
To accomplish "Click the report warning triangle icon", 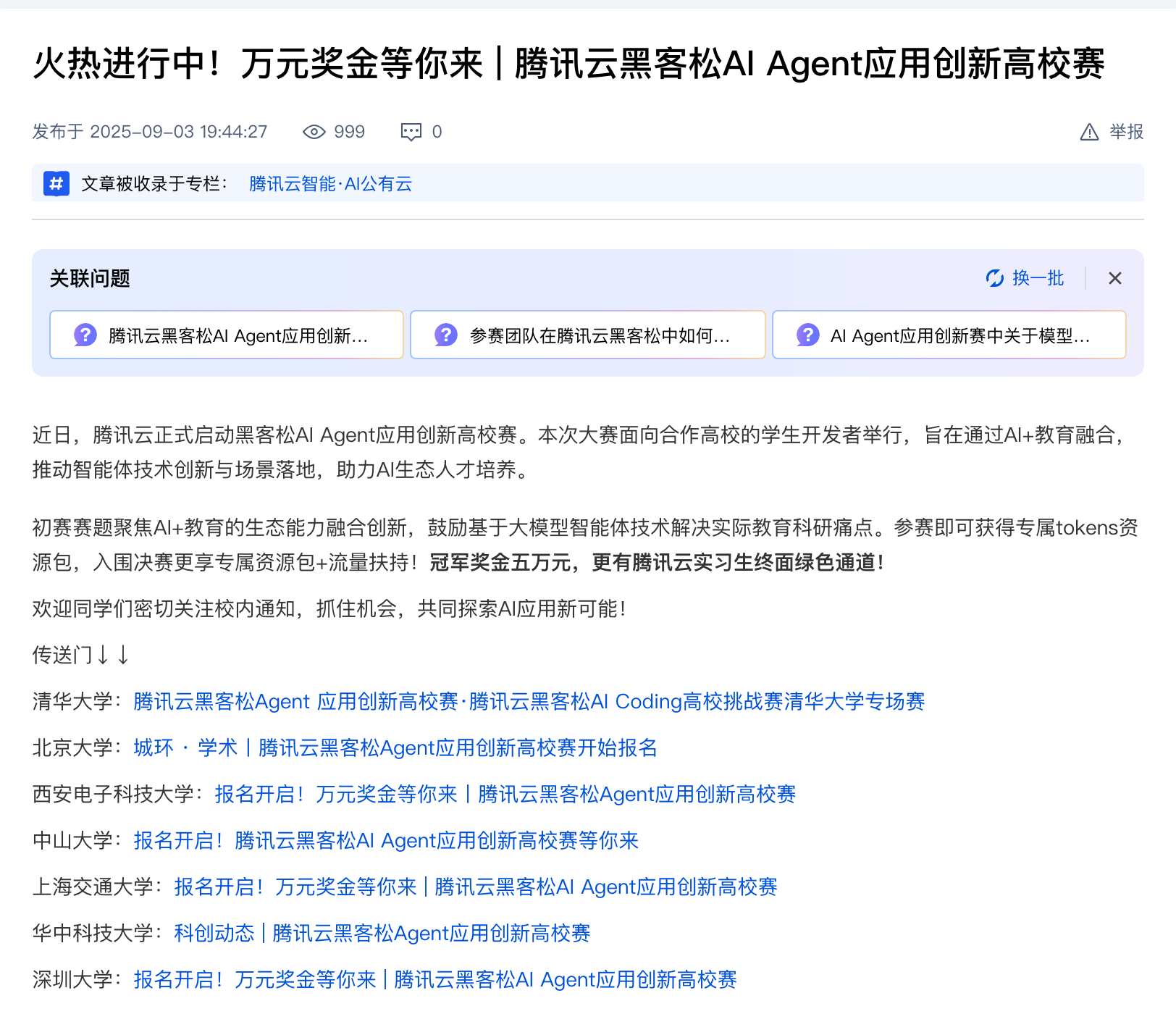I will [1089, 132].
